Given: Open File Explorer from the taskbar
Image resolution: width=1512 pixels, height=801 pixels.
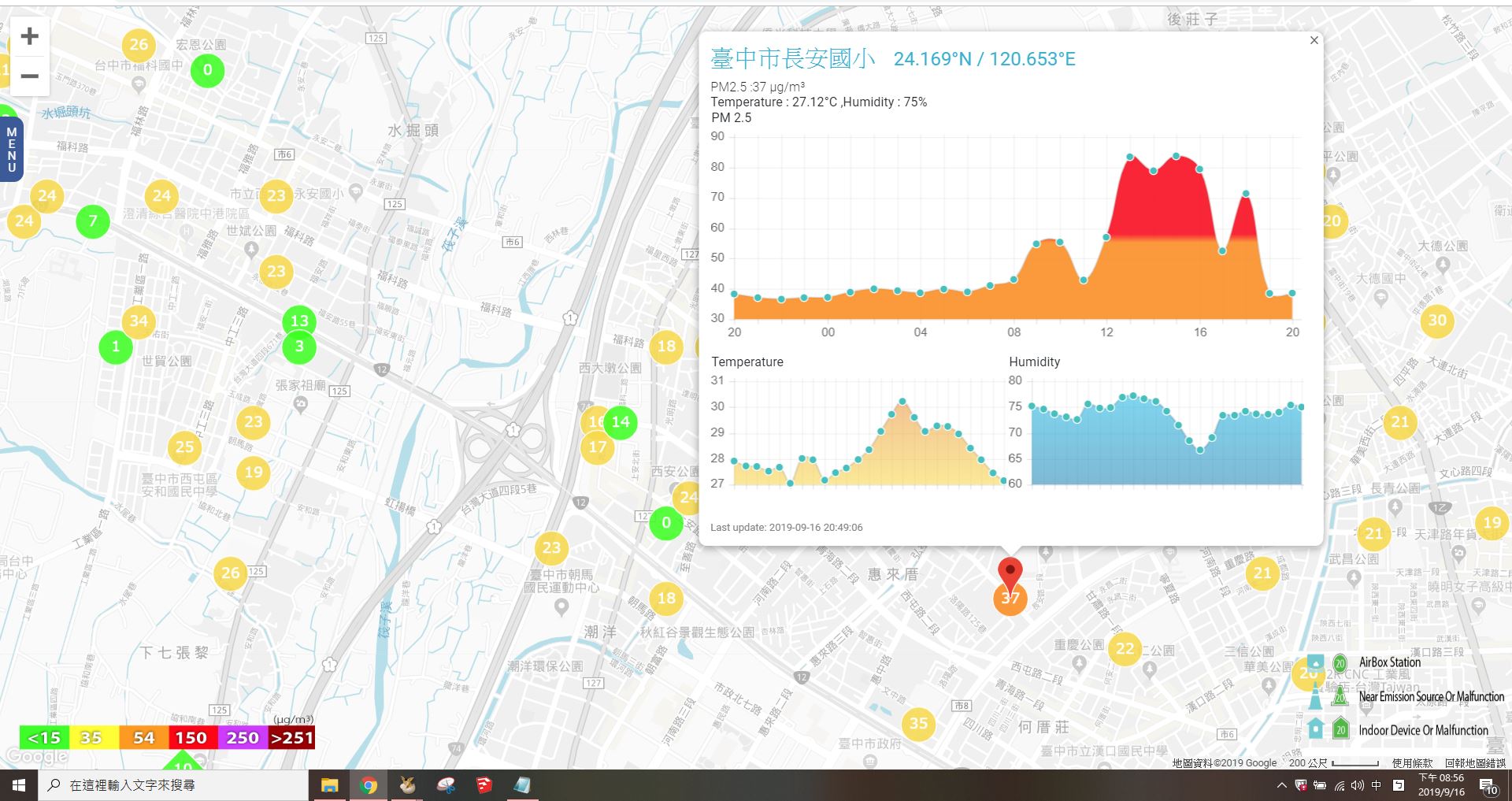Looking at the screenshot, I should pyautogui.click(x=329, y=785).
